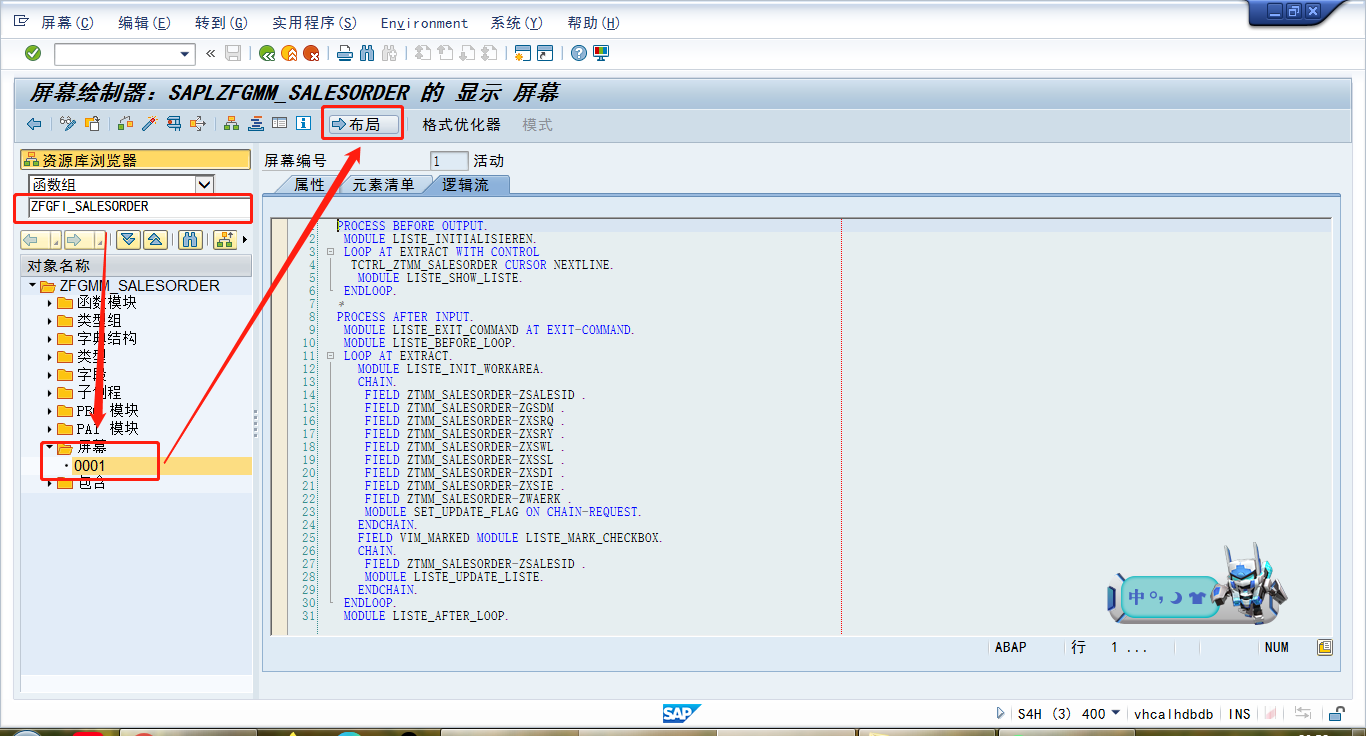
Task: Click the expand-all double down arrow icon
Action: 127,240
